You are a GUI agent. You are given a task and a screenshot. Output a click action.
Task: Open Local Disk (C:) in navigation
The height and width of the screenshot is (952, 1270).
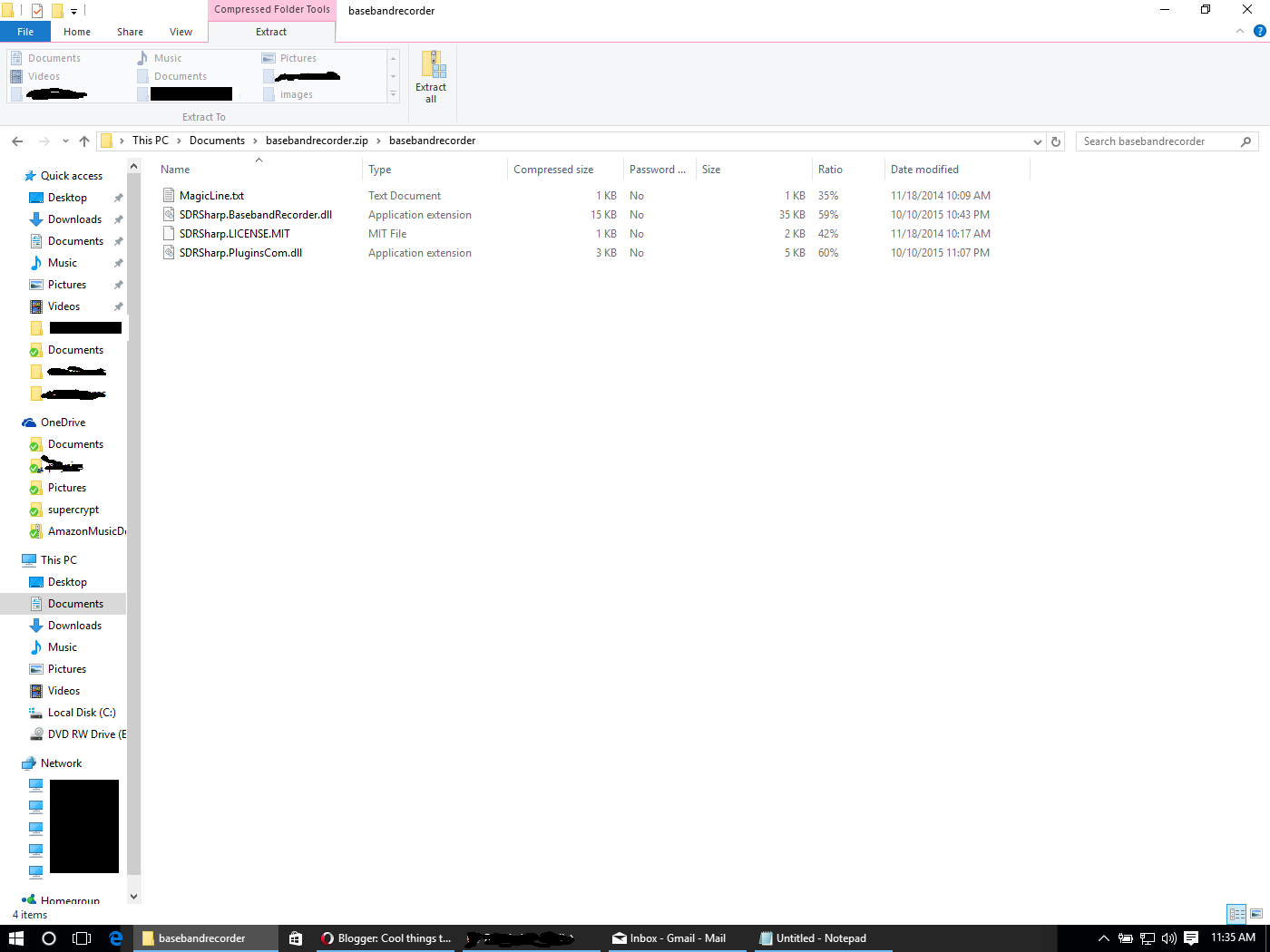pyautogui.click(x=82, y=713)
